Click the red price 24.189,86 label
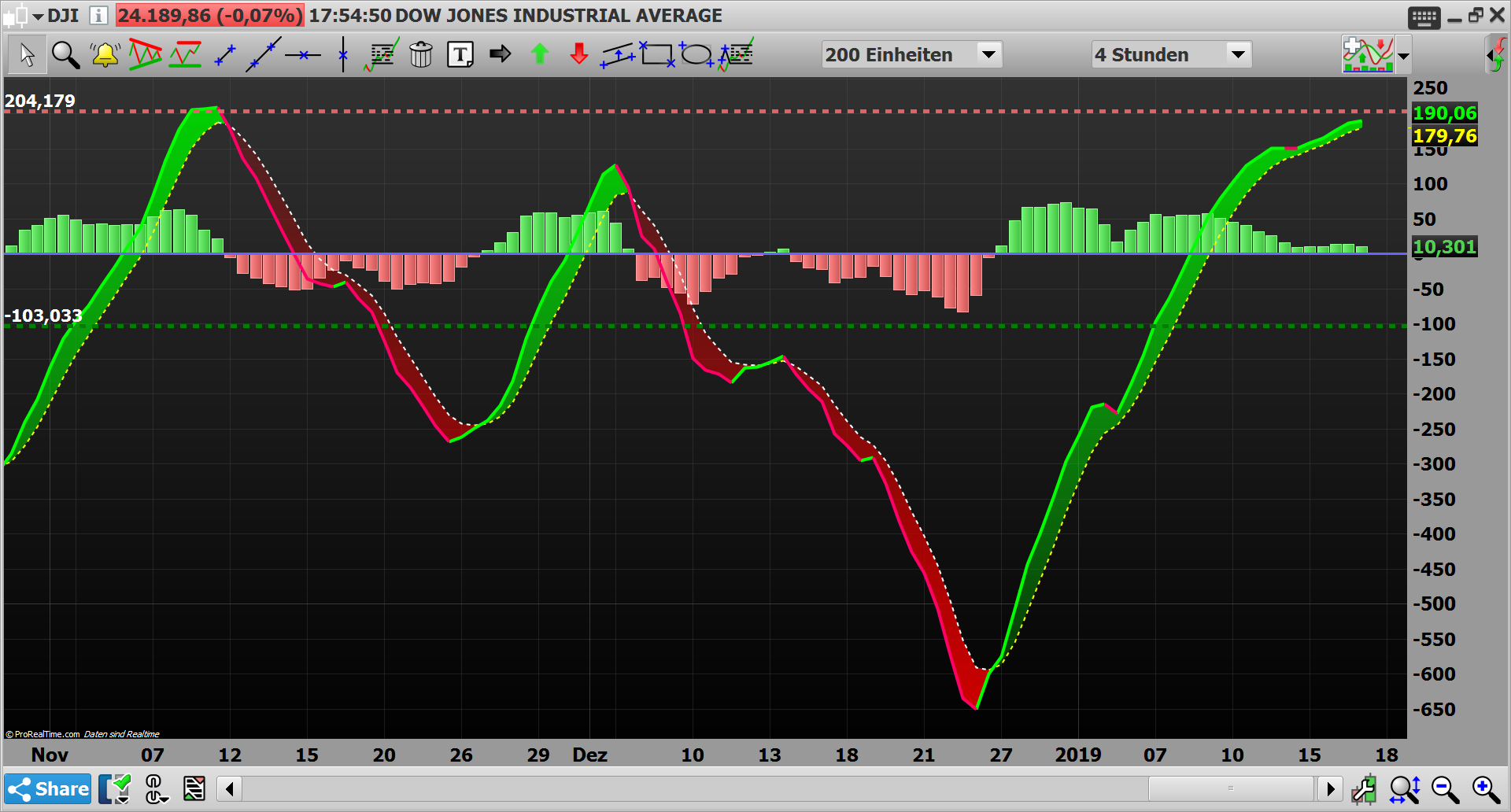This screenshot has width=1511, height=812. [210, 16]
